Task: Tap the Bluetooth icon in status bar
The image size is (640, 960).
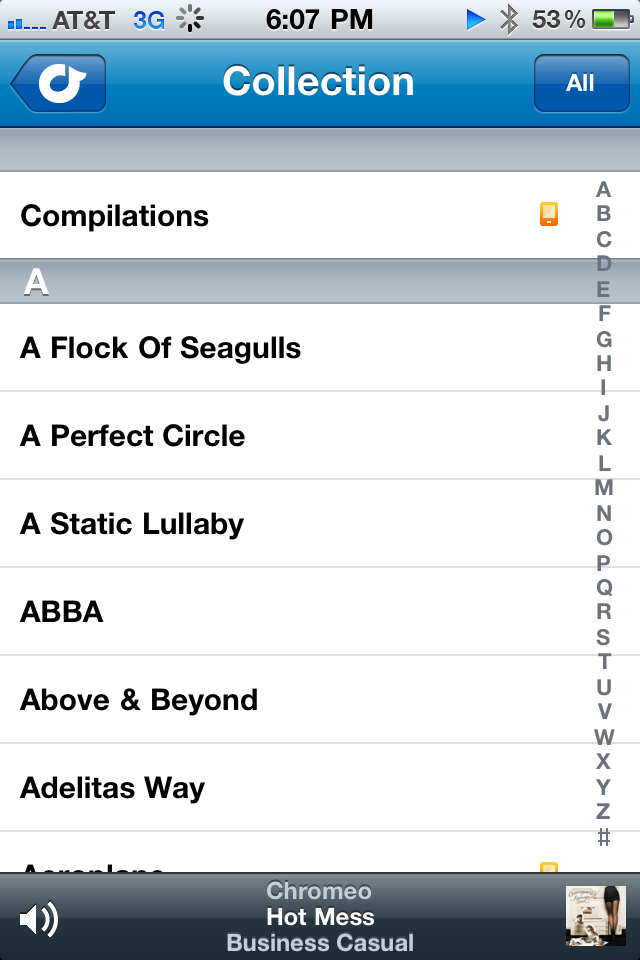Action: 508,20
